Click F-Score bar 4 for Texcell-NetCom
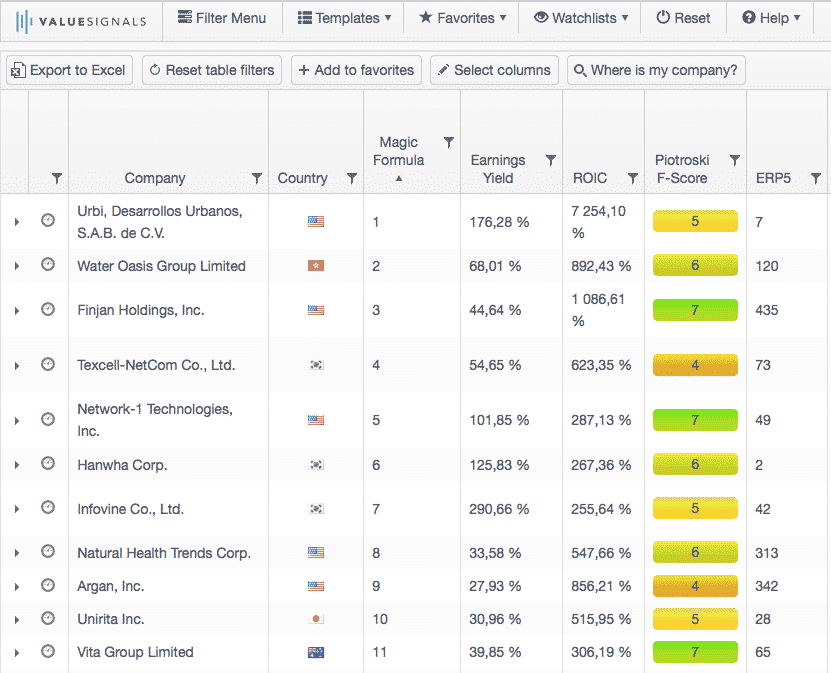The image size is (831, 673). pyautogui.click(x=695, y=365)
